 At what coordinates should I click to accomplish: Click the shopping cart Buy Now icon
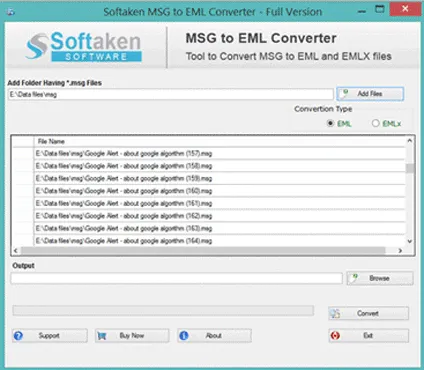click(102, 336)
